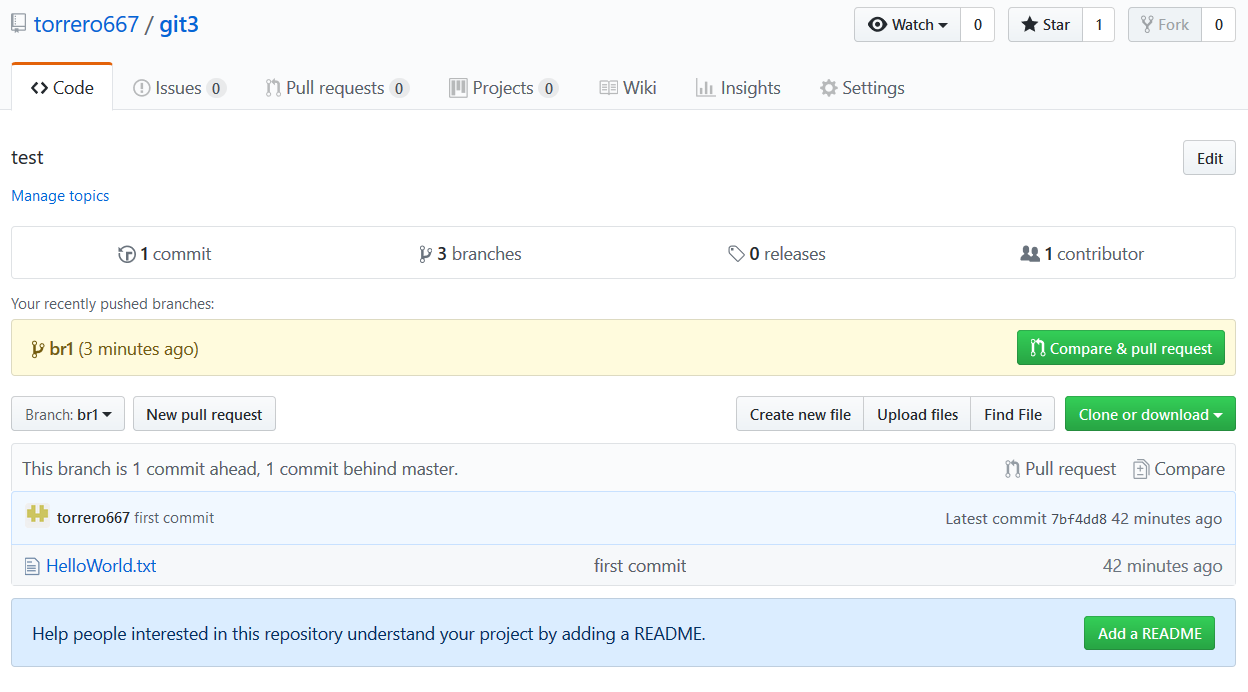Click the watchers count 0 beside Watch
This screenshot has height=692, width=1248.
click(977, 25)
